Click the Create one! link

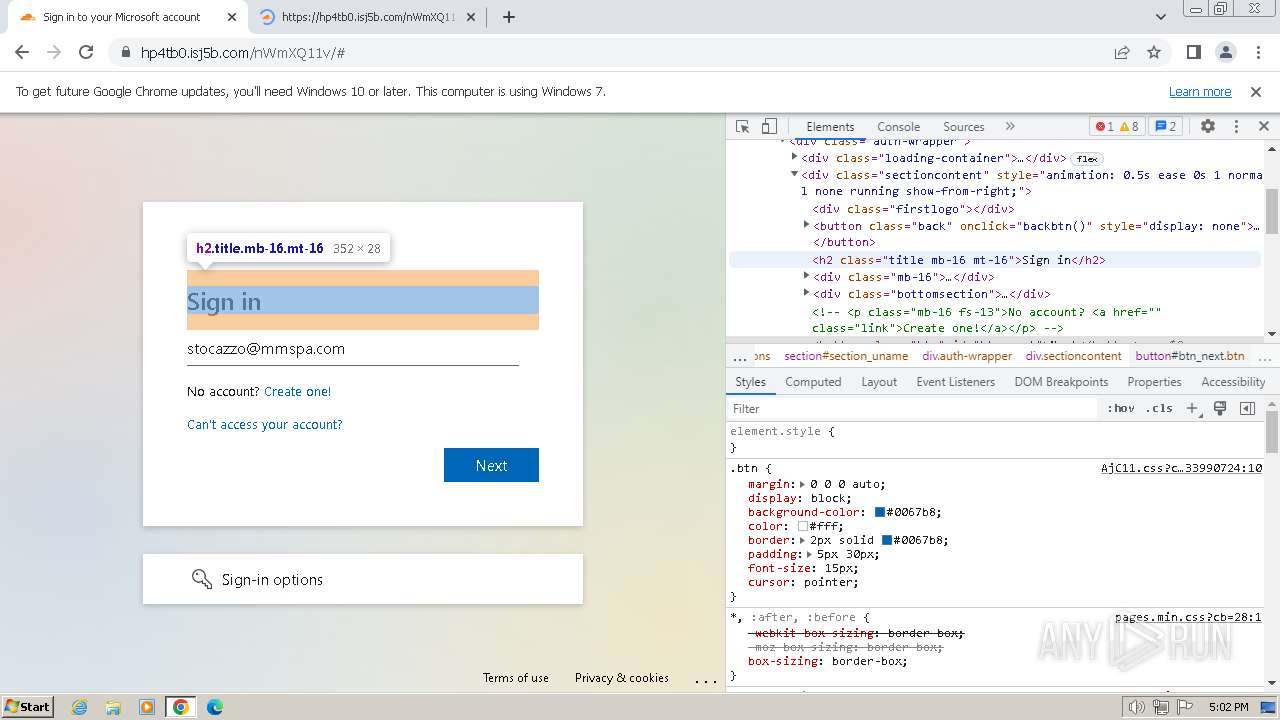point(297,392)
